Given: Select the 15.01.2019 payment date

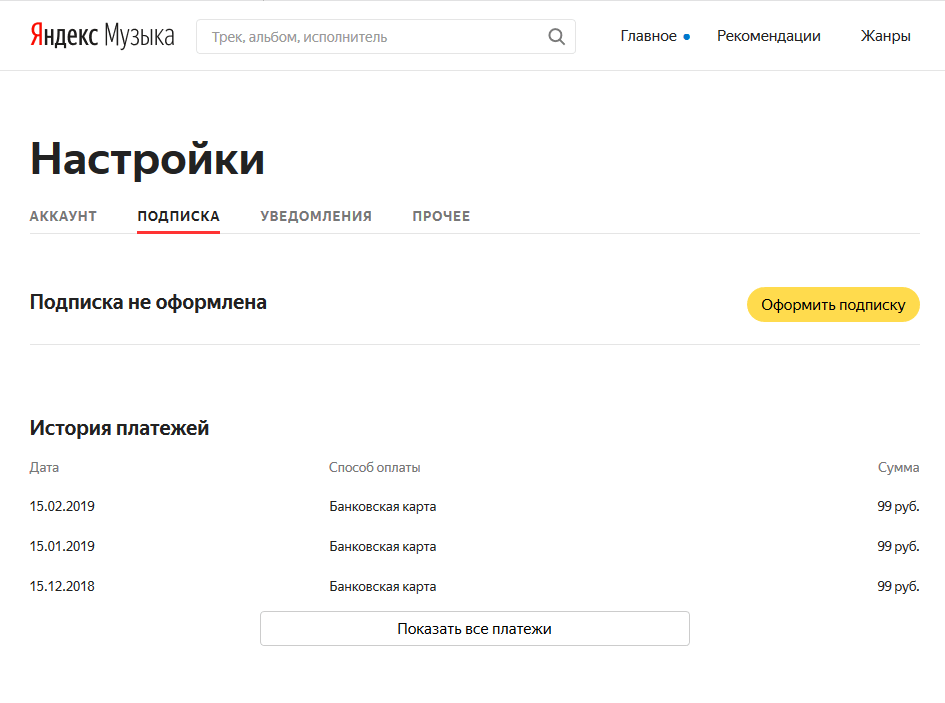Looking at the screenshot, I should pyautogui.click(x=62, y=546).
